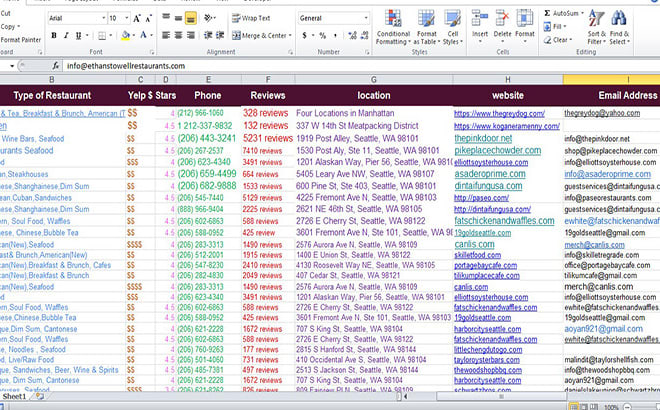Align cell text to the right

pos(191,35)
